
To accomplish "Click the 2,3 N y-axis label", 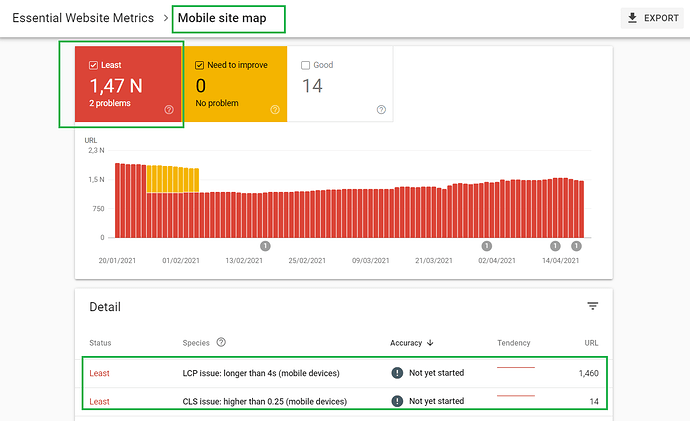I will click(x=96, y=150).
